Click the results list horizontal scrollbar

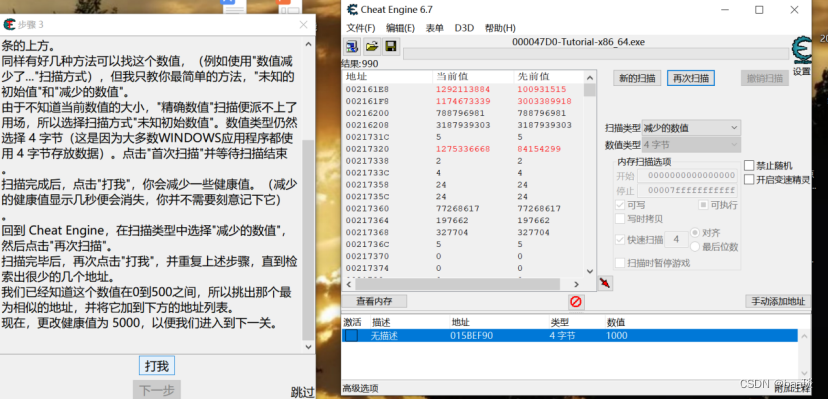coord(463,284)
